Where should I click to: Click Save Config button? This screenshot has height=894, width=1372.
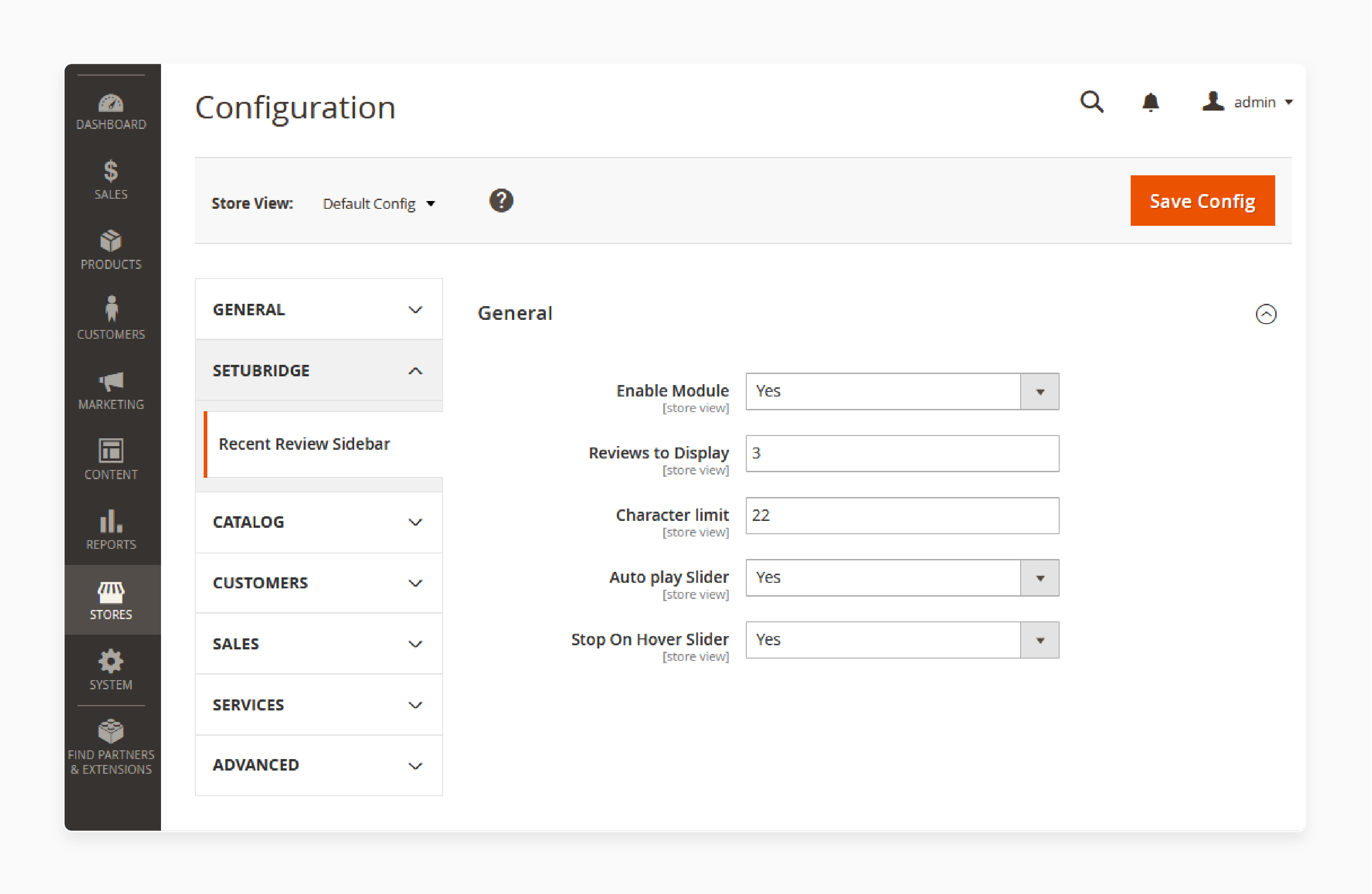[1202, 201]
